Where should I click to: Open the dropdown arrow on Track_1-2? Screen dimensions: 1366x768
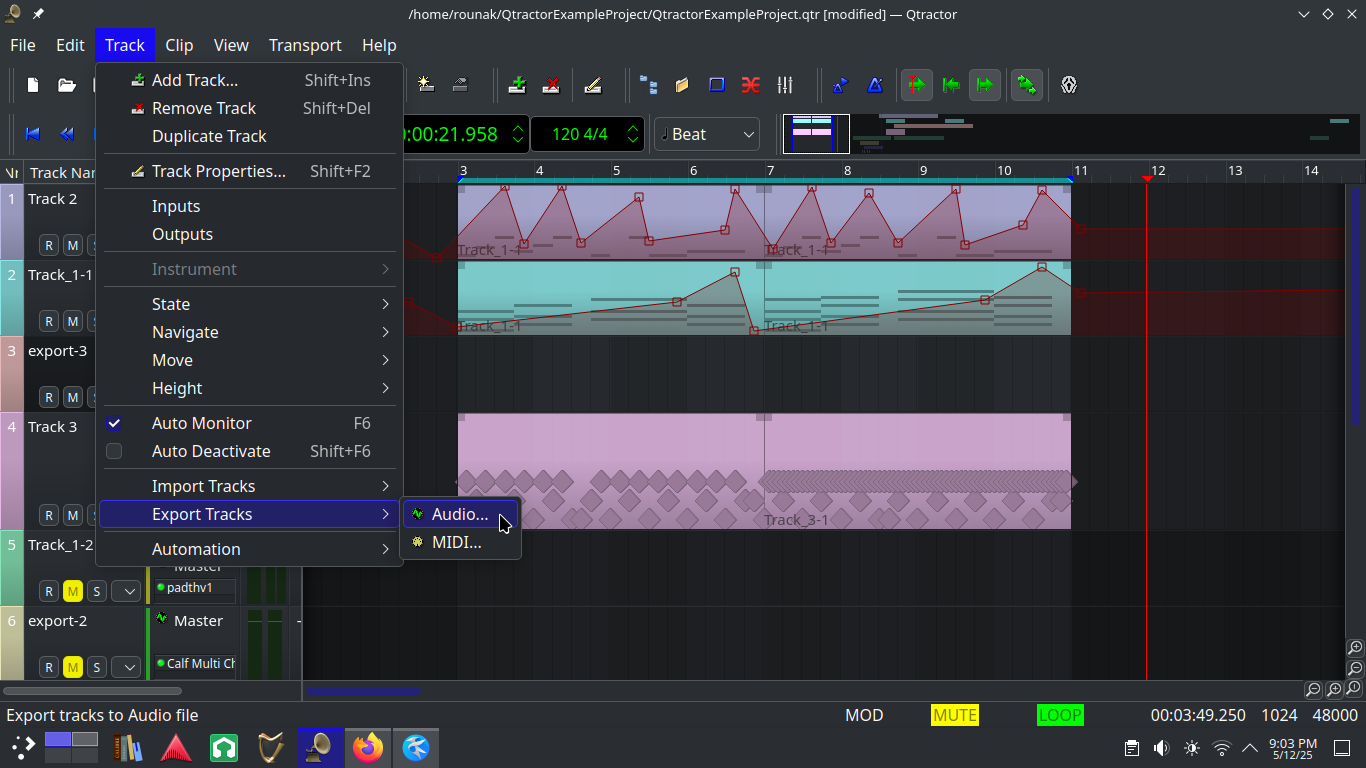point(126,591)
